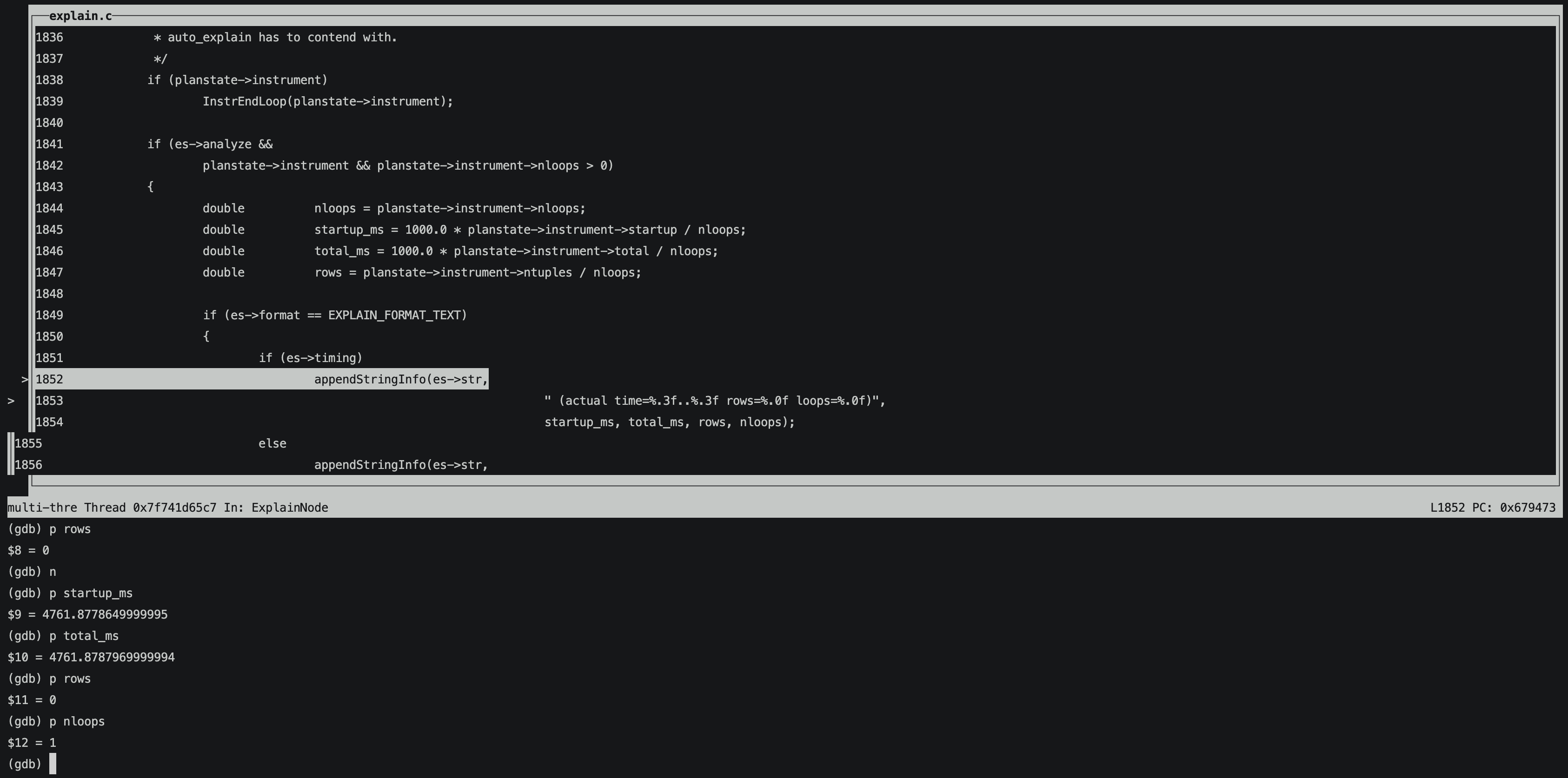Image resolution: width=1568 pixels, height=778 pixels.
Task: Click the $9 = 4761.8778649999995 value
Action: [87, 614]
